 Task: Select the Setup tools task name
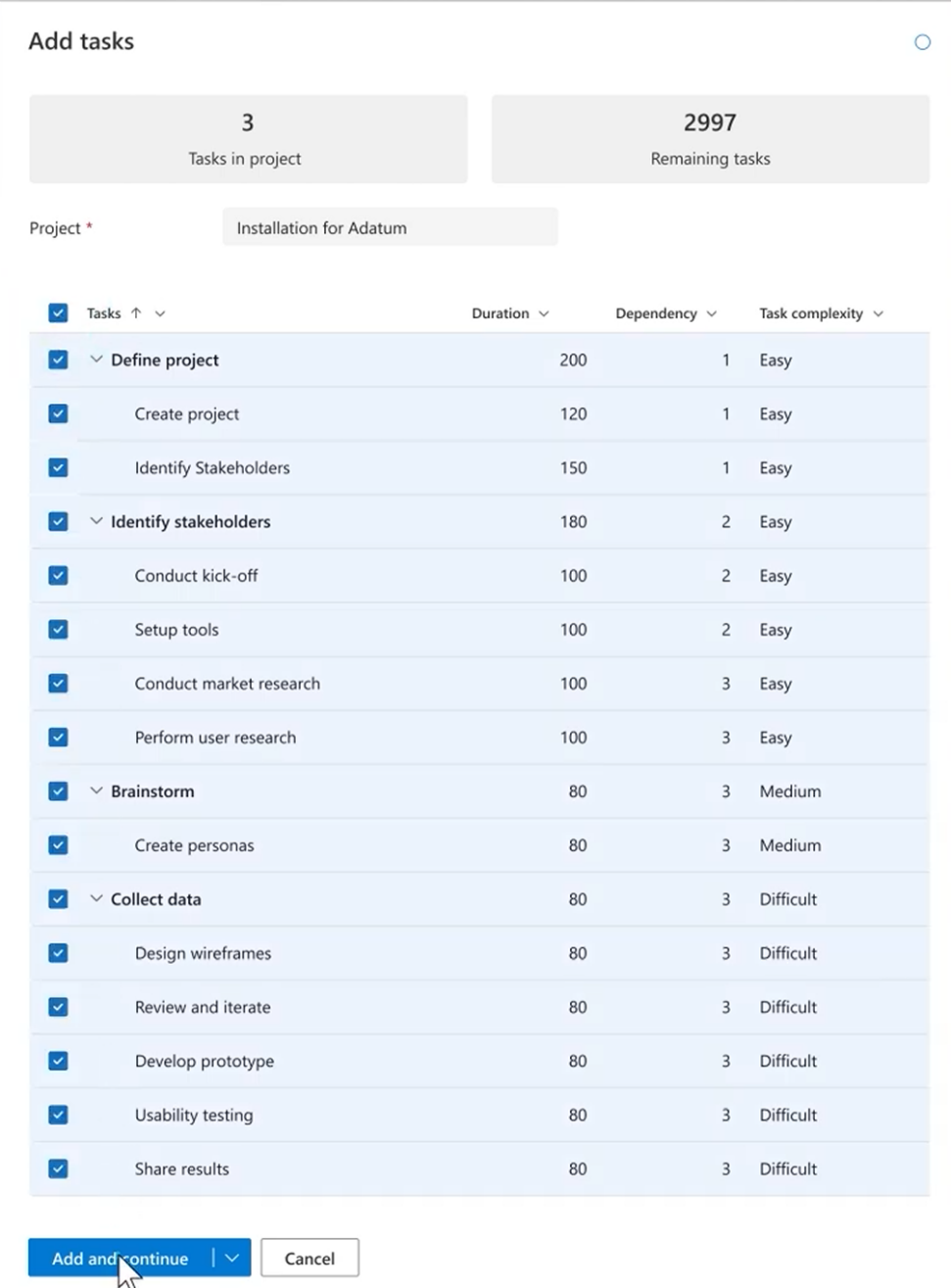coord(176,630)
